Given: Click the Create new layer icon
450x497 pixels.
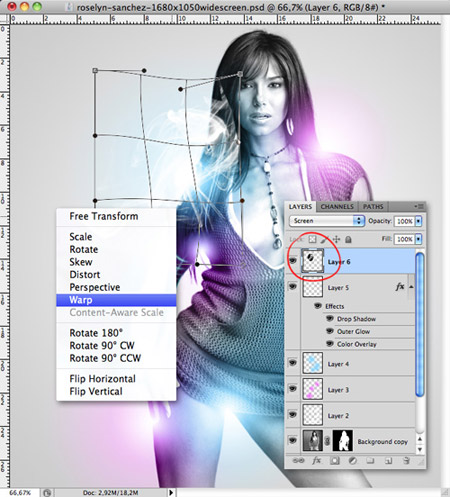Looking at the screenshot, I should pos(388,461).
